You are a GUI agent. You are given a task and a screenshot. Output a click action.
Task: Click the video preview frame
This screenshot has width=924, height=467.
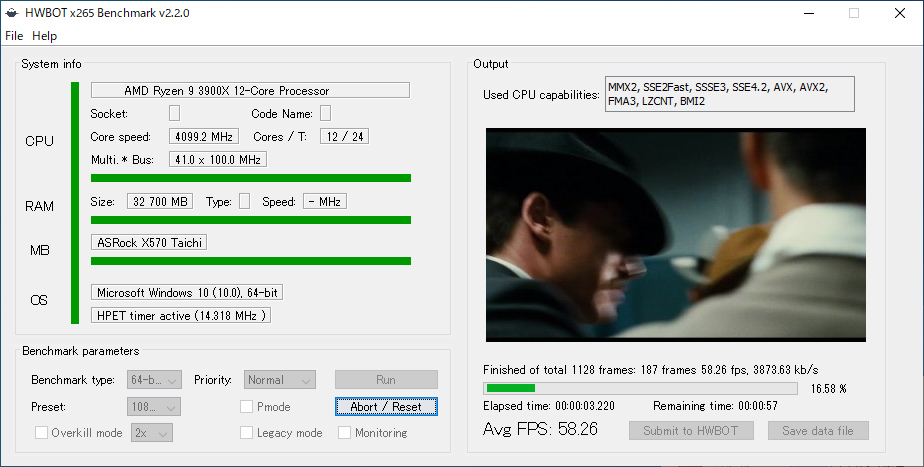[676, 235]
